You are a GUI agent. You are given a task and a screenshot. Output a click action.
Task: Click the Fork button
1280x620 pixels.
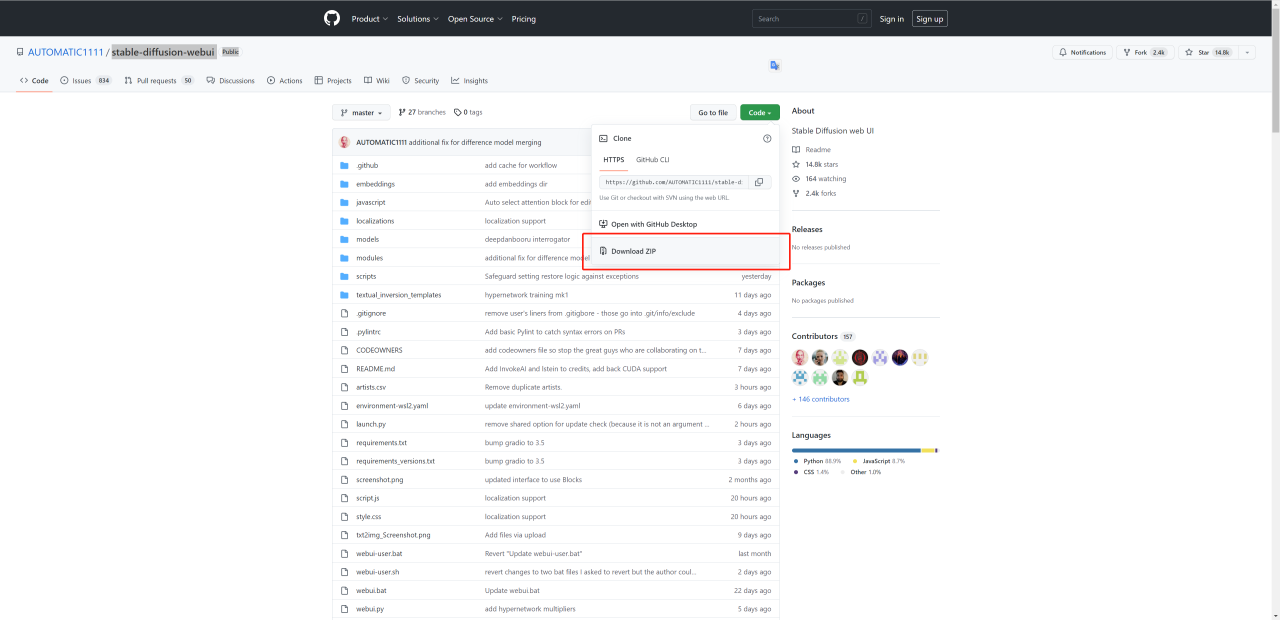[1145, 52]
